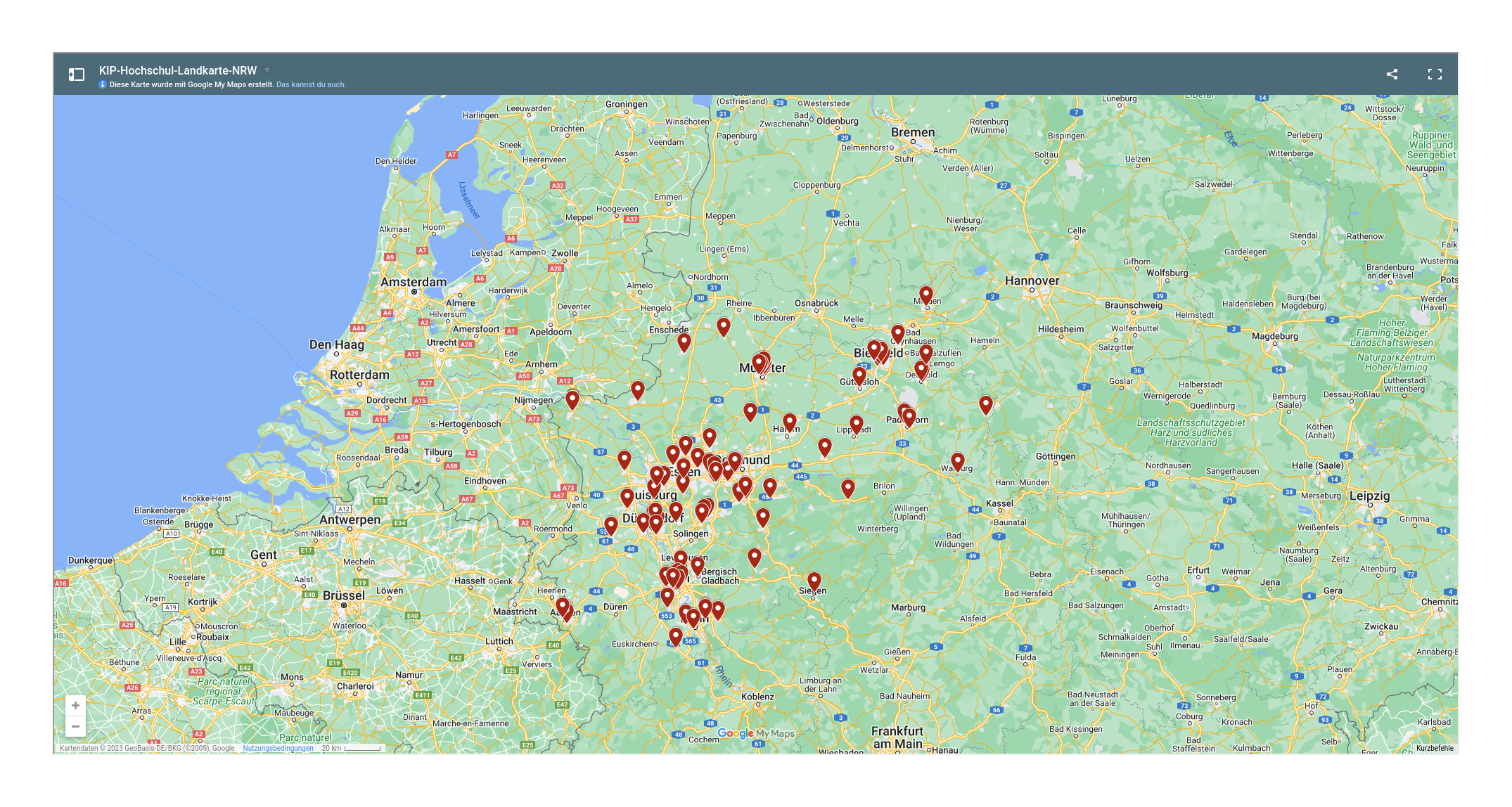
Task: Select the isolated pin east of Paderborn
Action: point(986,405)
